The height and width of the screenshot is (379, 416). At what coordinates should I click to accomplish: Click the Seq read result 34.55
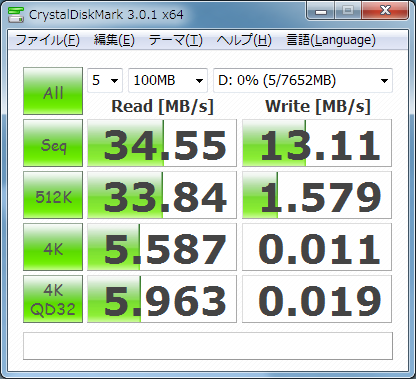(162, 143)
